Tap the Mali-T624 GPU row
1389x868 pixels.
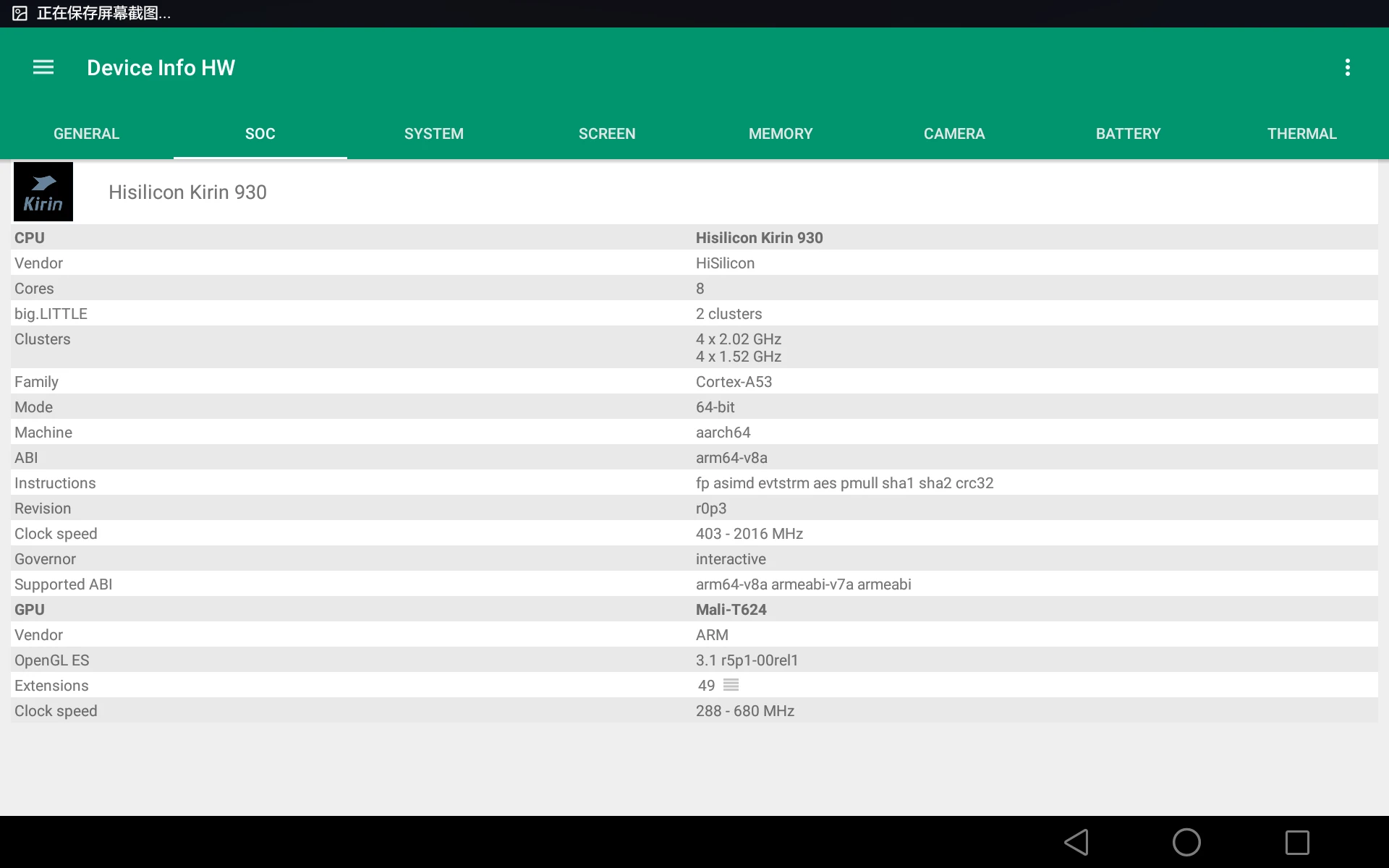(731, 610)
